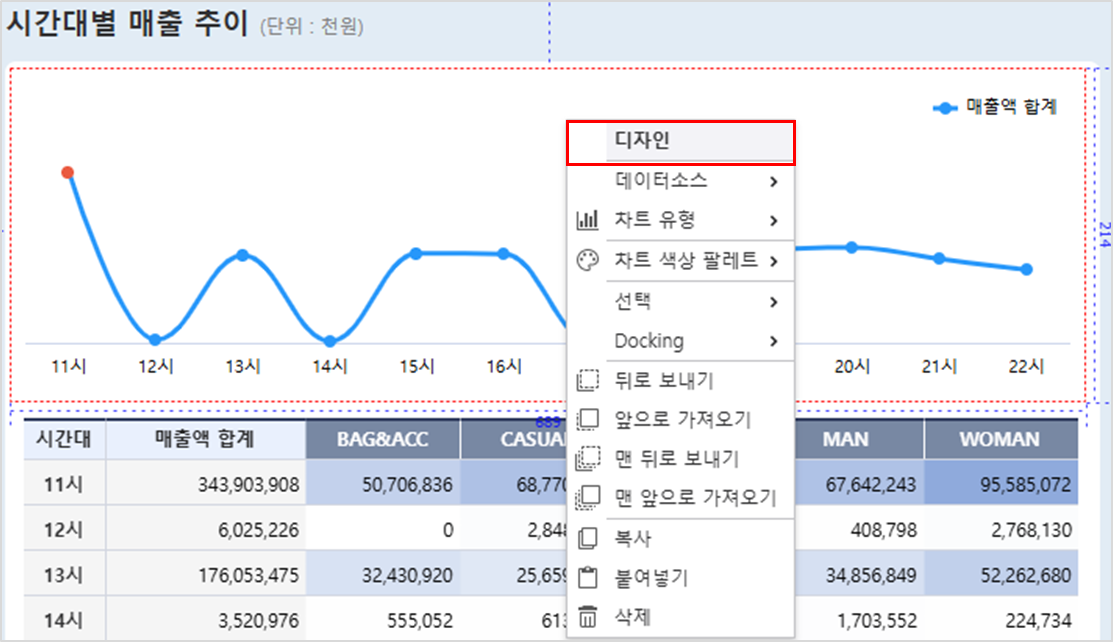Expand the Docking submenu arrow

point(774,341)
